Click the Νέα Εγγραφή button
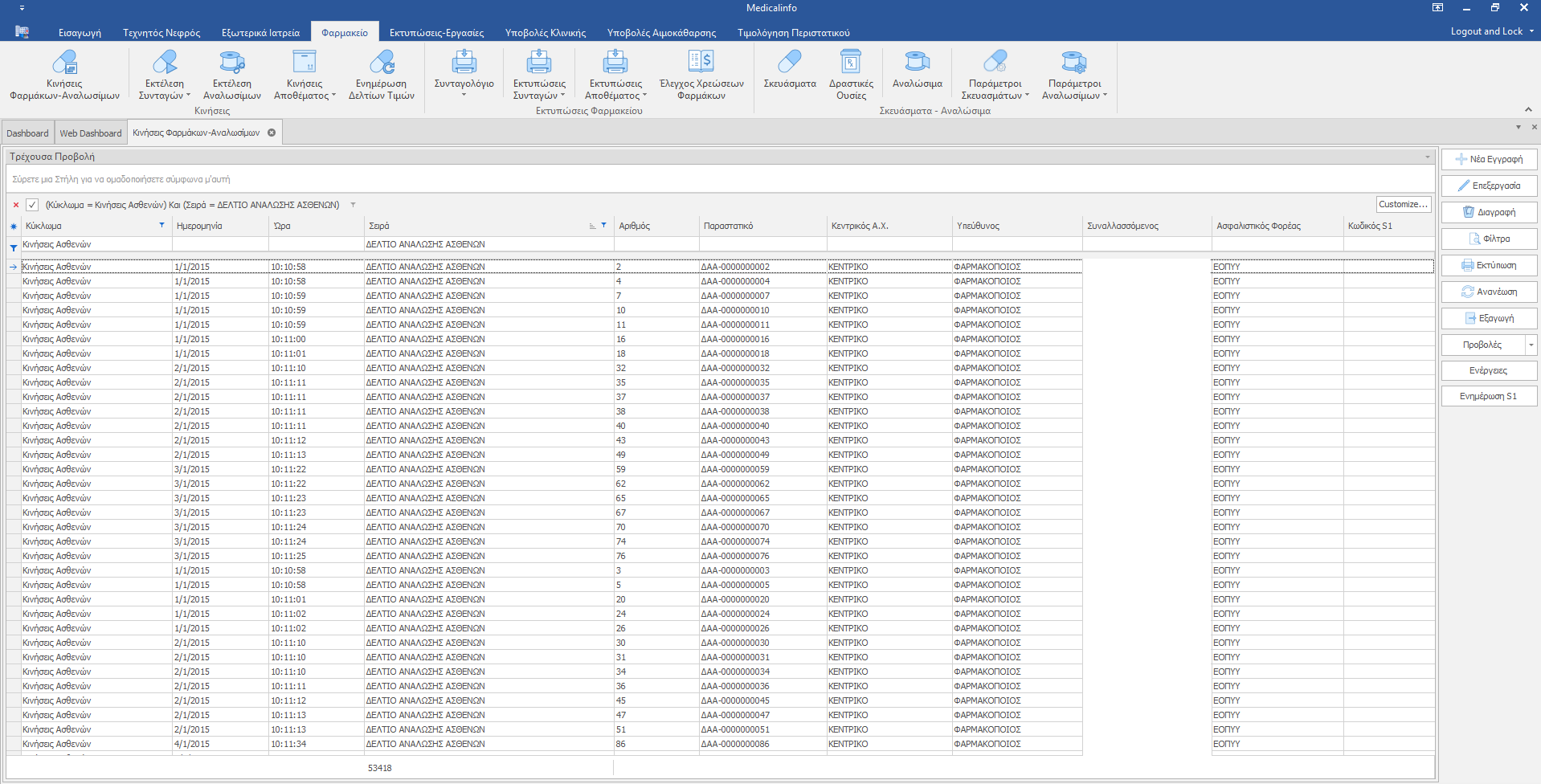 coord(1489,159)
